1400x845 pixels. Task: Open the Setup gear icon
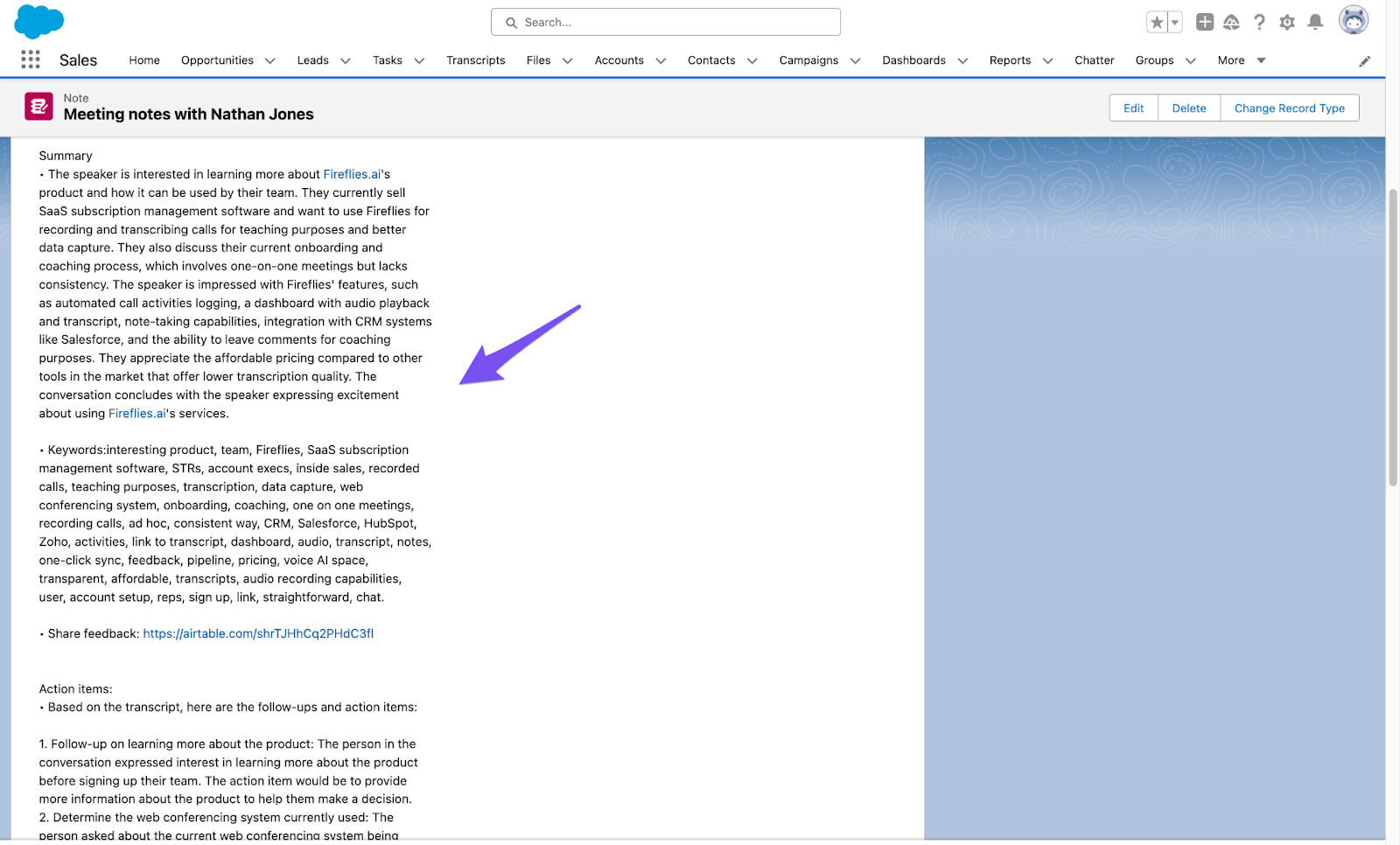pyautogui.click(x=1287, y=22)
